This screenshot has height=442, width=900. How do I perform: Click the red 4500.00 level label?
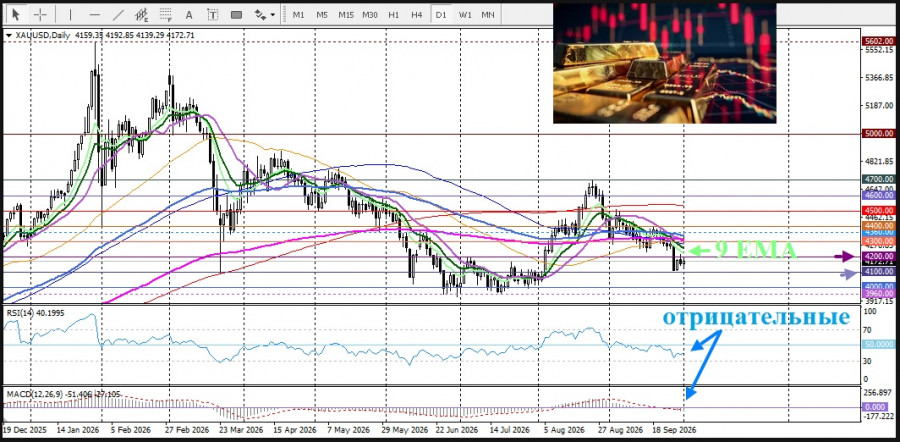click(x=878, y=211)
